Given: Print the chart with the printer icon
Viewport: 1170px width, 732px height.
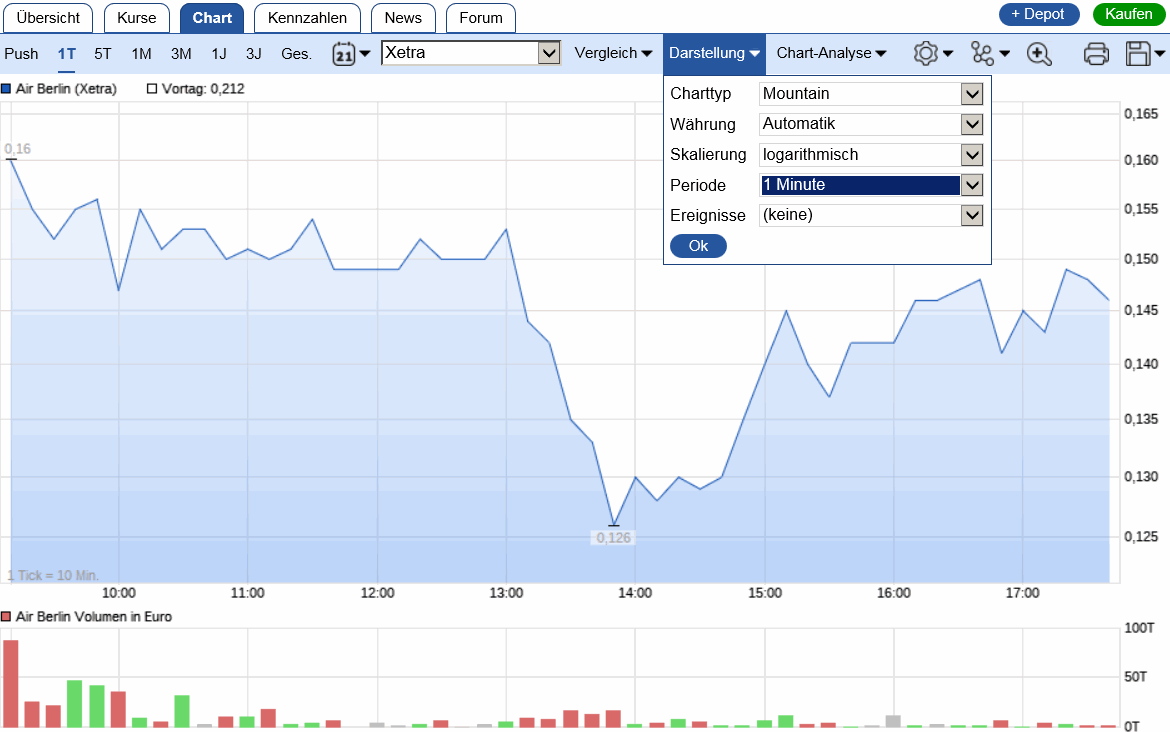Looking at the screenshot, I should [1097, 54].
